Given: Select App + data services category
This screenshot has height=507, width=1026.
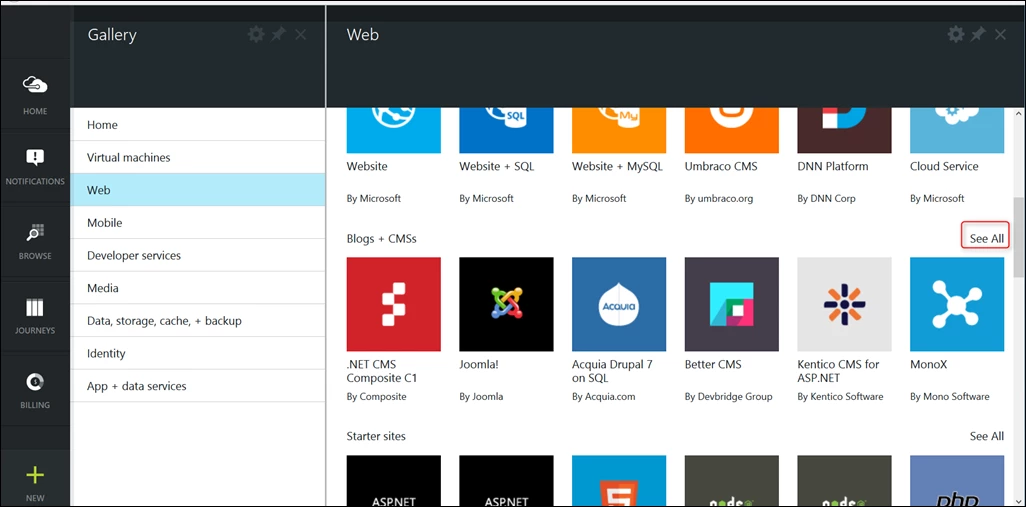Looking at the screenshot, I should [198, 386].
